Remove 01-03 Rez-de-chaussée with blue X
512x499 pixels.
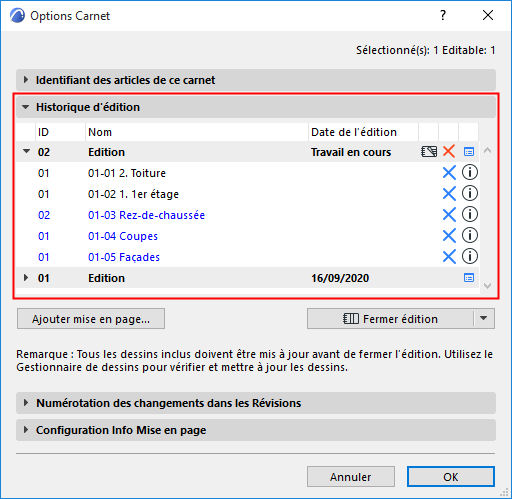coord(449,215)
